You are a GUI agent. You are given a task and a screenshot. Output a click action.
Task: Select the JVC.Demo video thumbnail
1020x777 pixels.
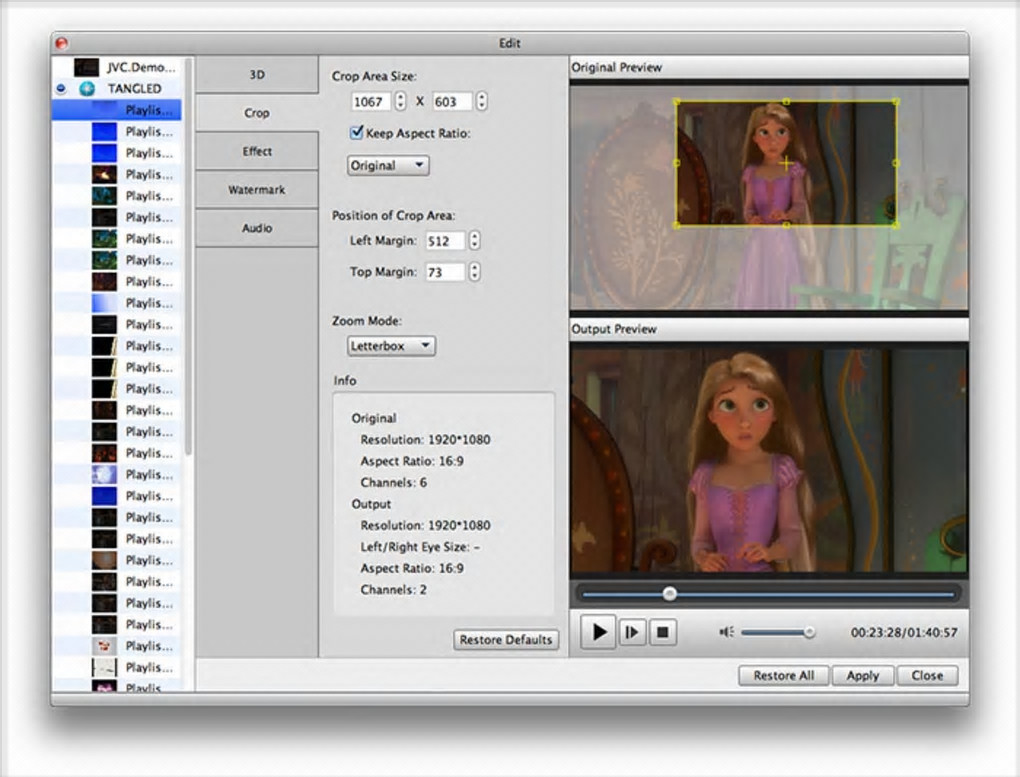[87, 67]
